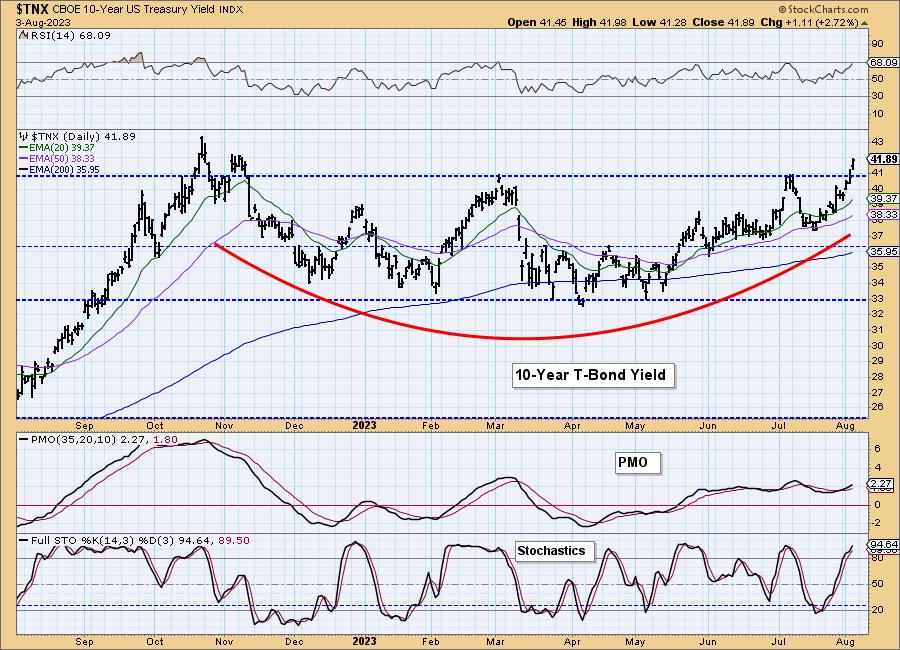Click the 35.95 axis tag
Viewport: 900px width, 650px height.
(x=883, y=252)
